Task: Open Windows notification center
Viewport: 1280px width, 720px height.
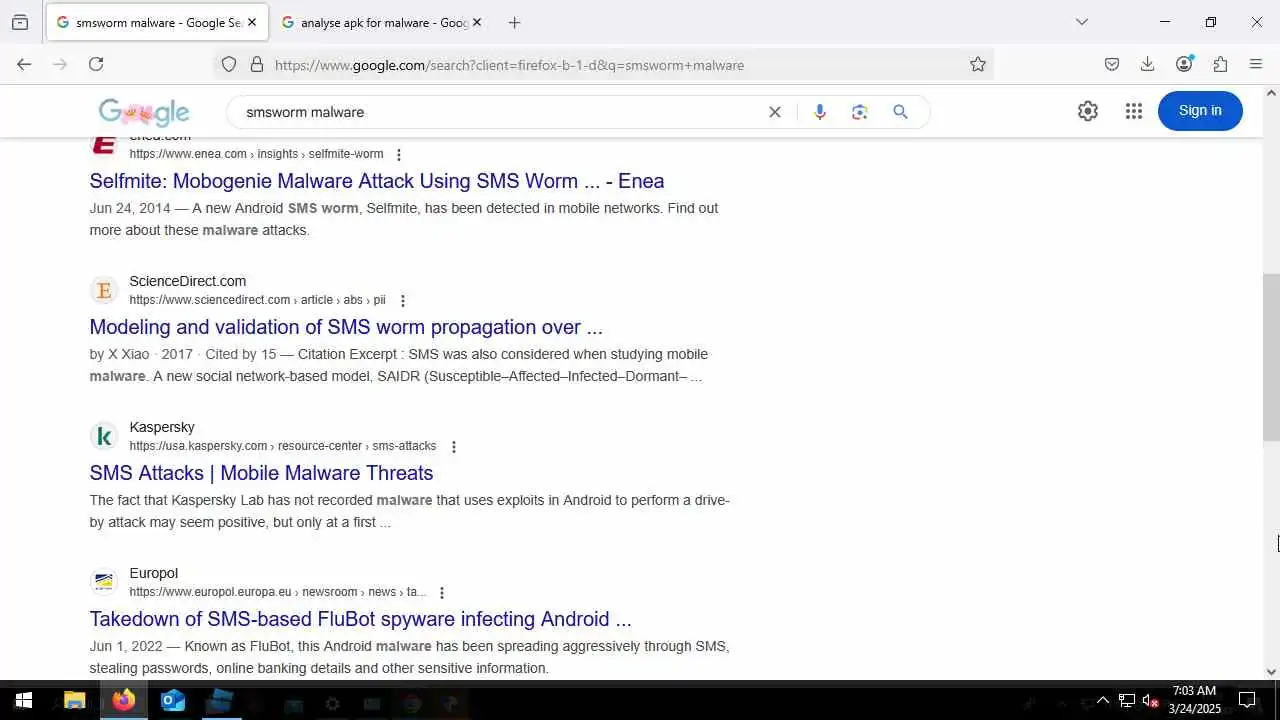Action: (x=1247, y=700)
